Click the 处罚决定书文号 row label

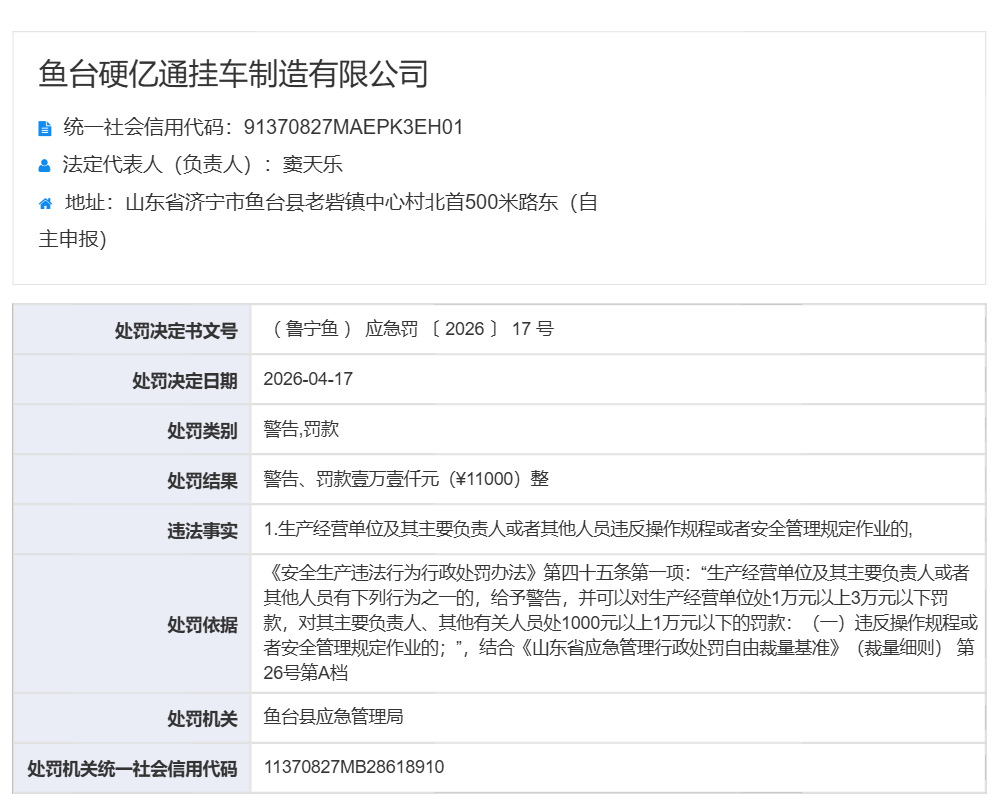pyautogui.click(x=176, y=331)
